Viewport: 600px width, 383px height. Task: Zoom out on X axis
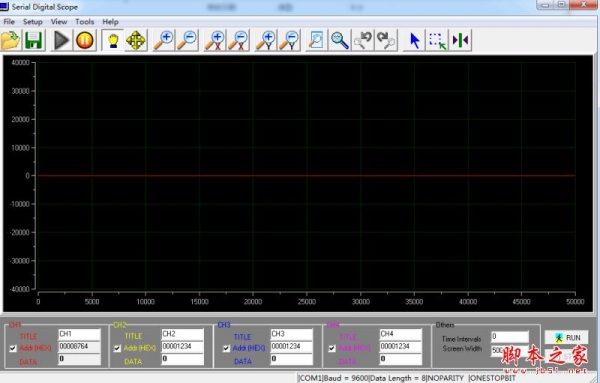pos(238,40)
